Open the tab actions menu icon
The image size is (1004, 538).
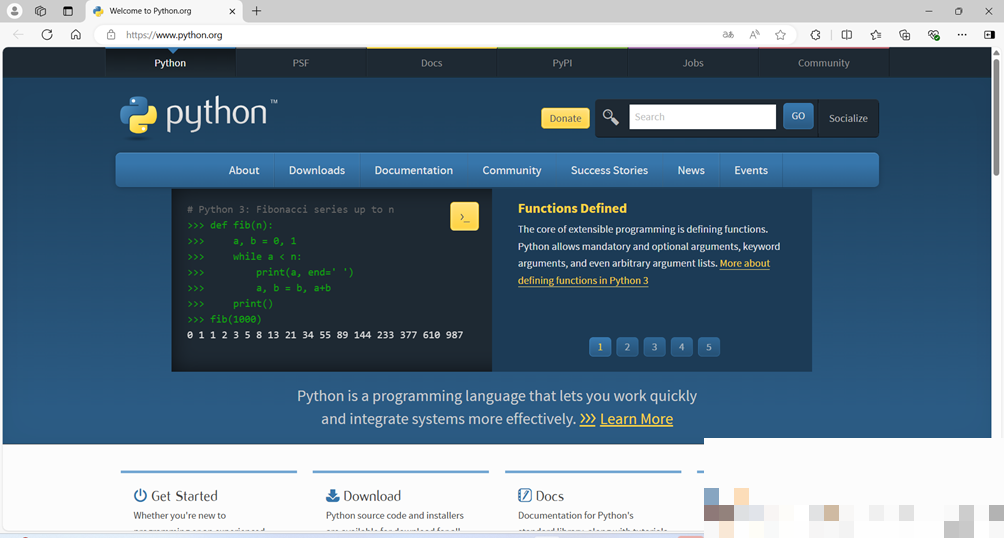point(68,11)
